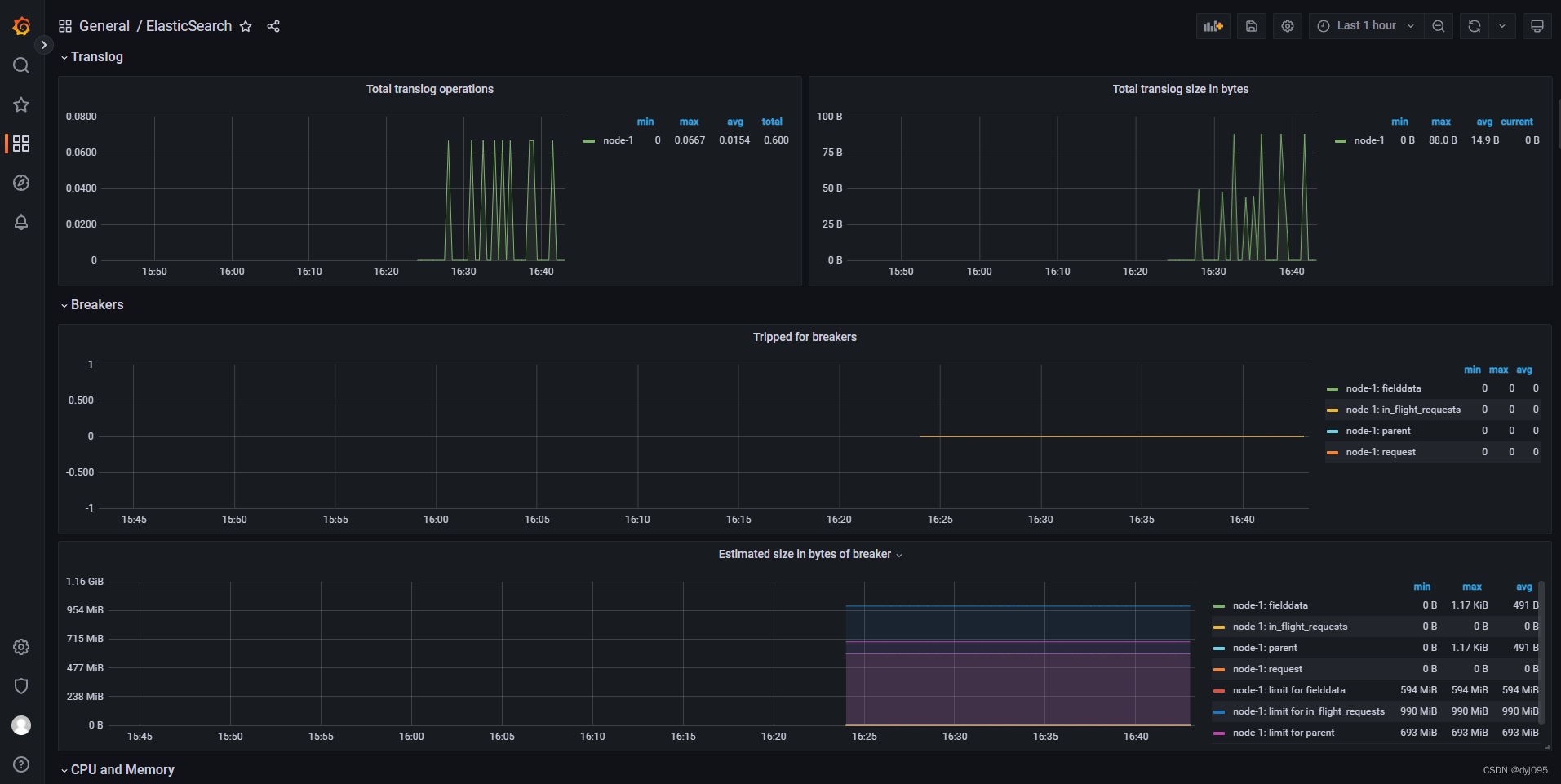Sort Tripped for breakers legend by avg
1561x784 pixels.
(1524, 370)
